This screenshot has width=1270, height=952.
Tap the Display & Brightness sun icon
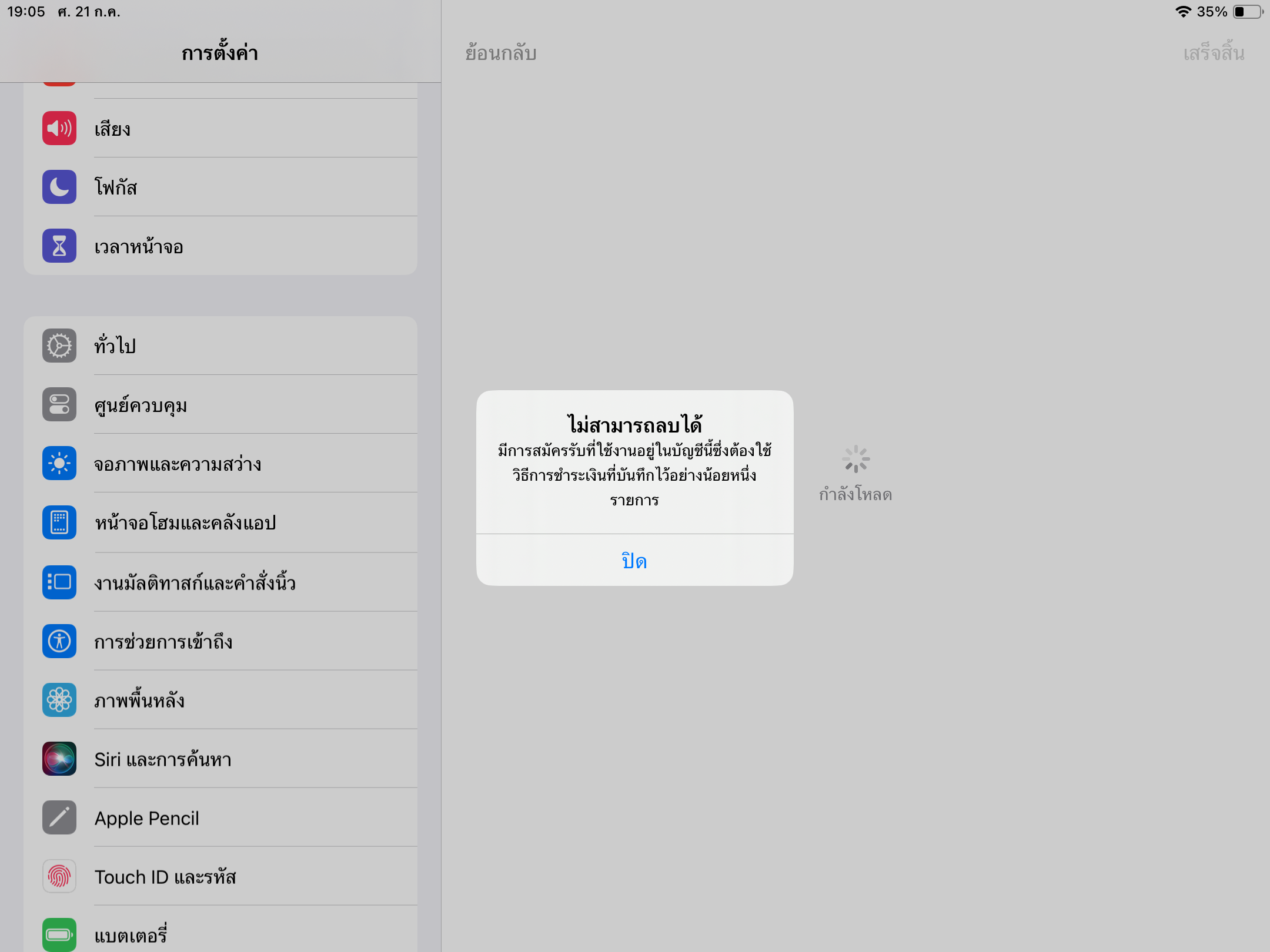[59, 464]
